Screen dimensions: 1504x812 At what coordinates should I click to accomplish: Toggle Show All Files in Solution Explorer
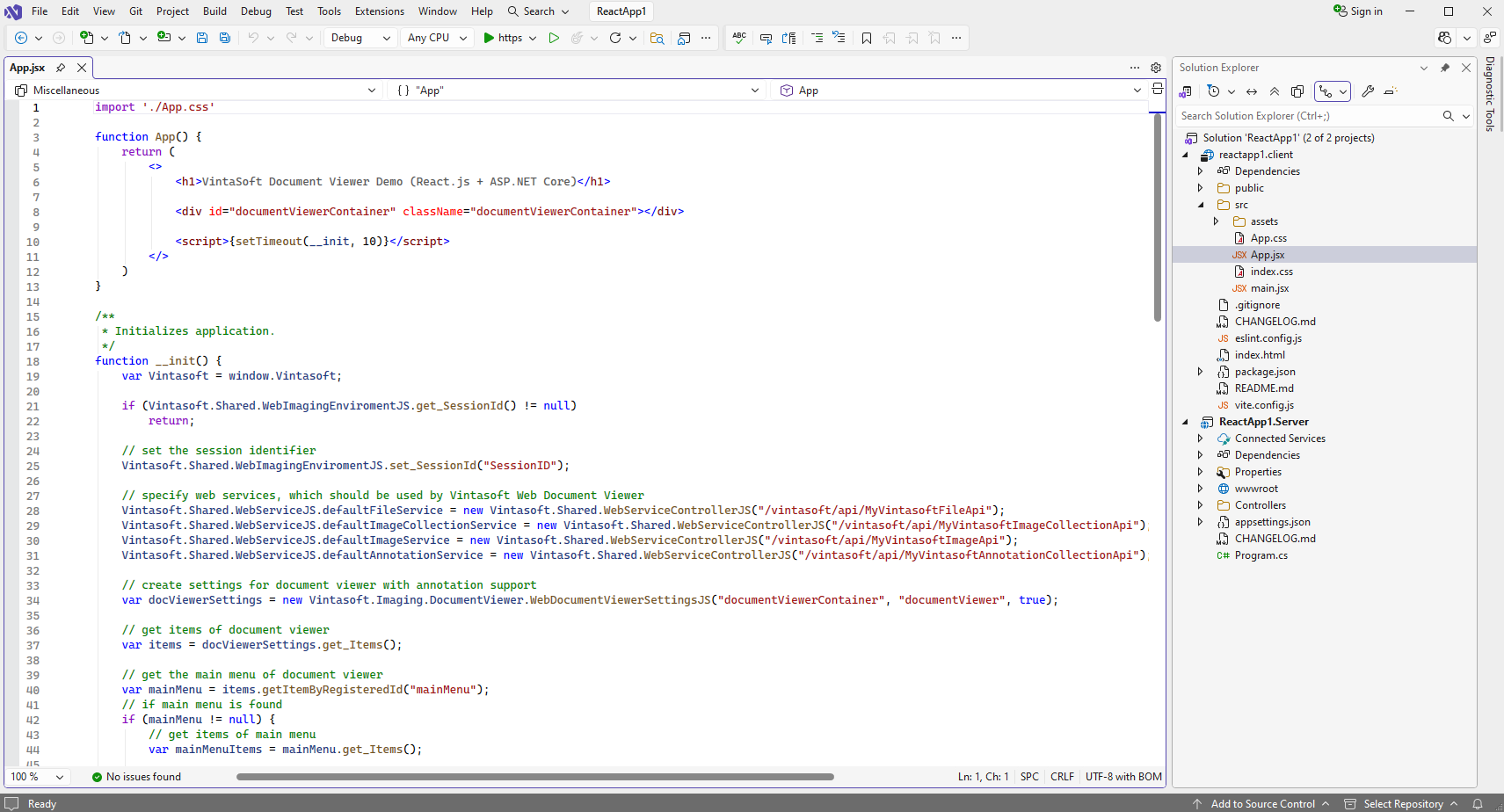tap(1297, 91)
